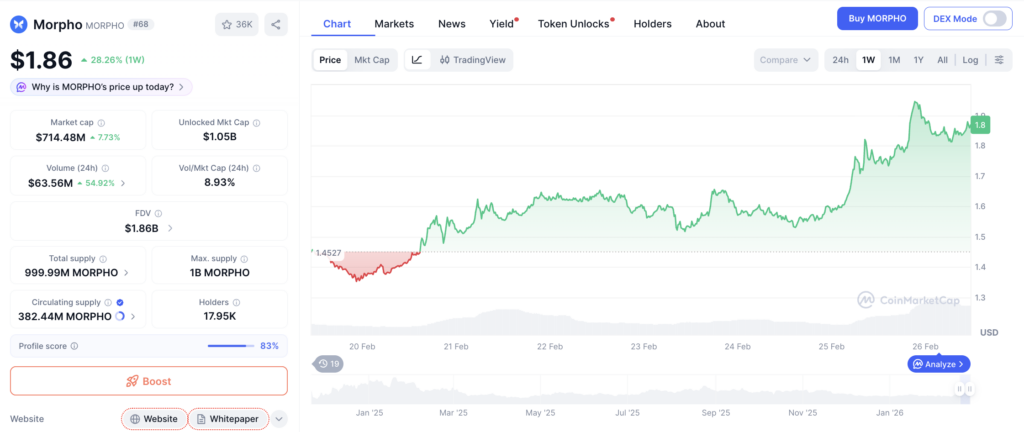Enable the Log scale option
The height and width of the screenshot is (432, 1024).
[970, 60]
